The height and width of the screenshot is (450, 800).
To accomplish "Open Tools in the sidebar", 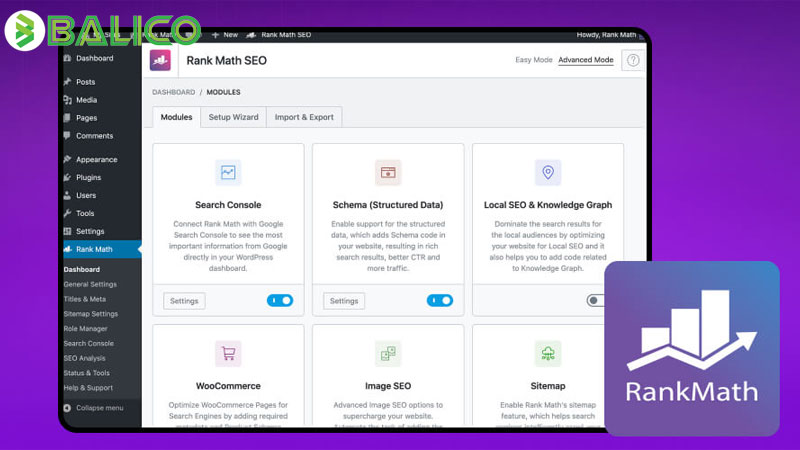I will 85,213.
